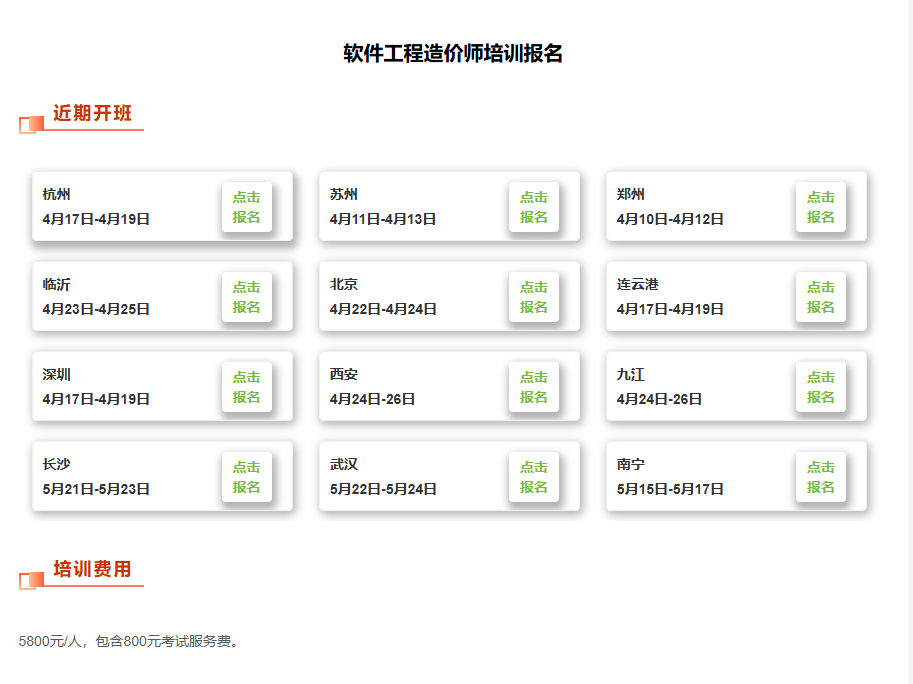点击杭州班的点击报名按钮
This screenshot has height=684, width=913.
pyautogui.click(x=248, y=207)
